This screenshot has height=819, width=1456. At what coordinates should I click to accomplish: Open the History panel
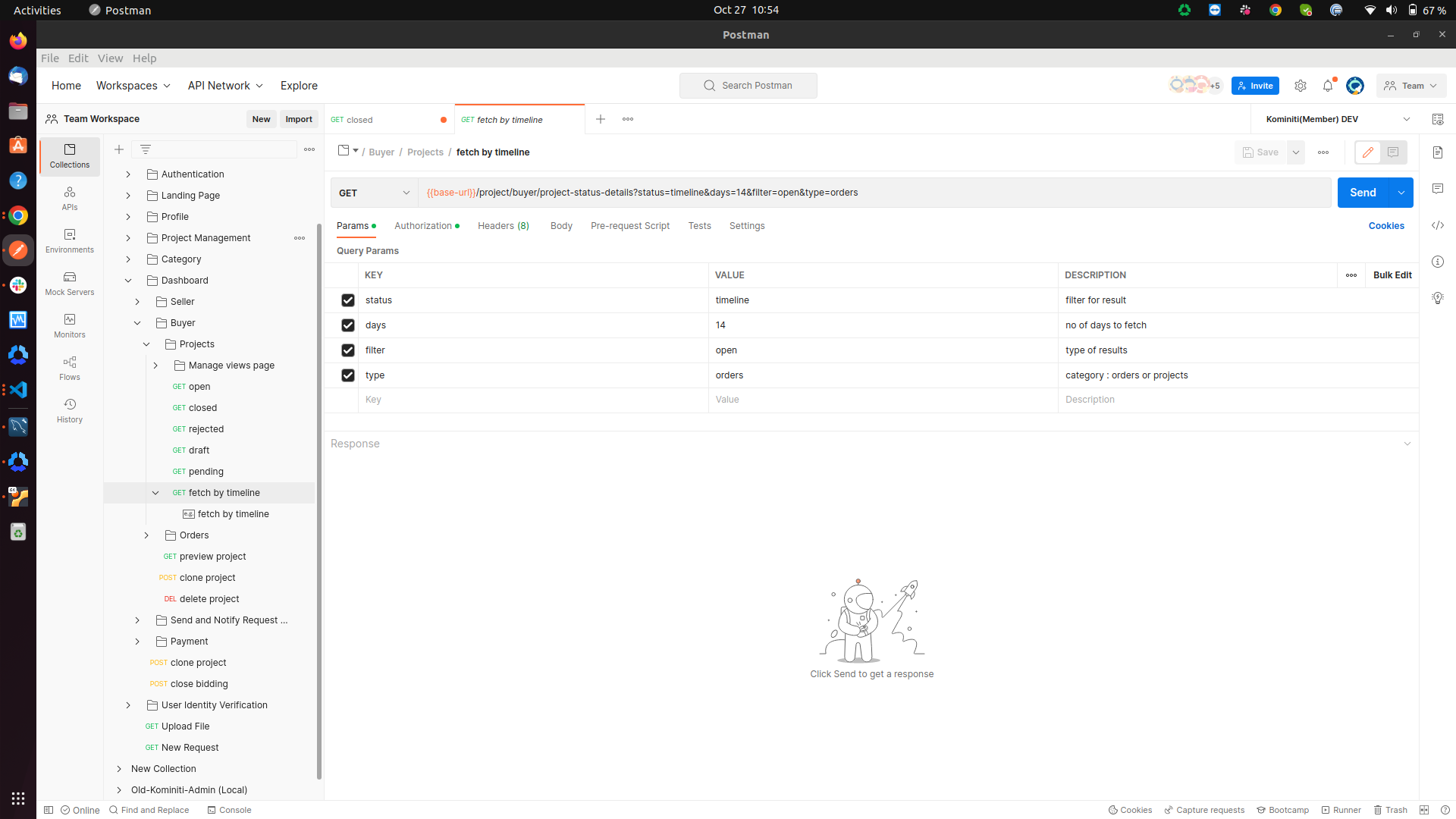click(70, 410)
